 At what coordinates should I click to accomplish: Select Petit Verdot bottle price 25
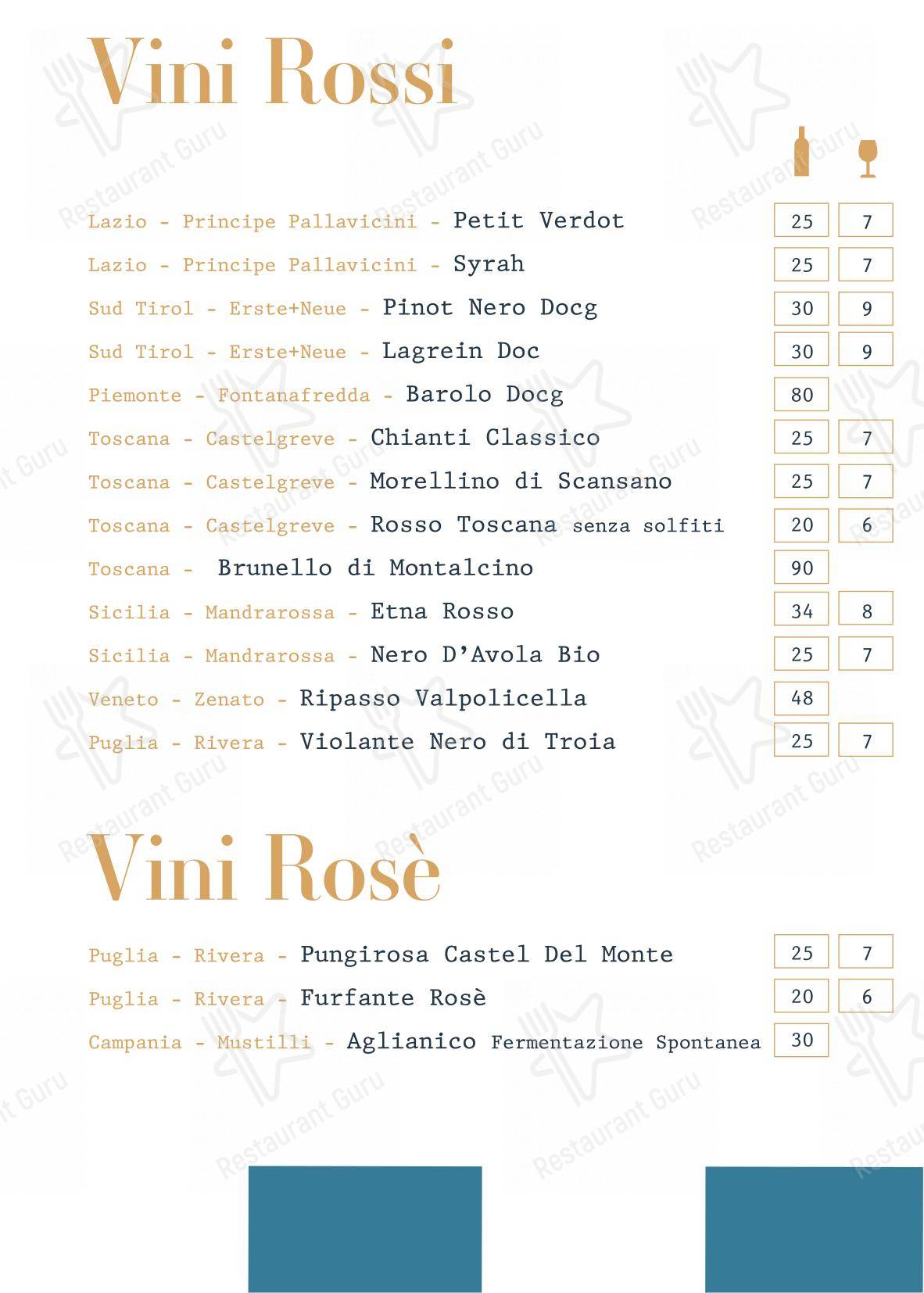801,221
